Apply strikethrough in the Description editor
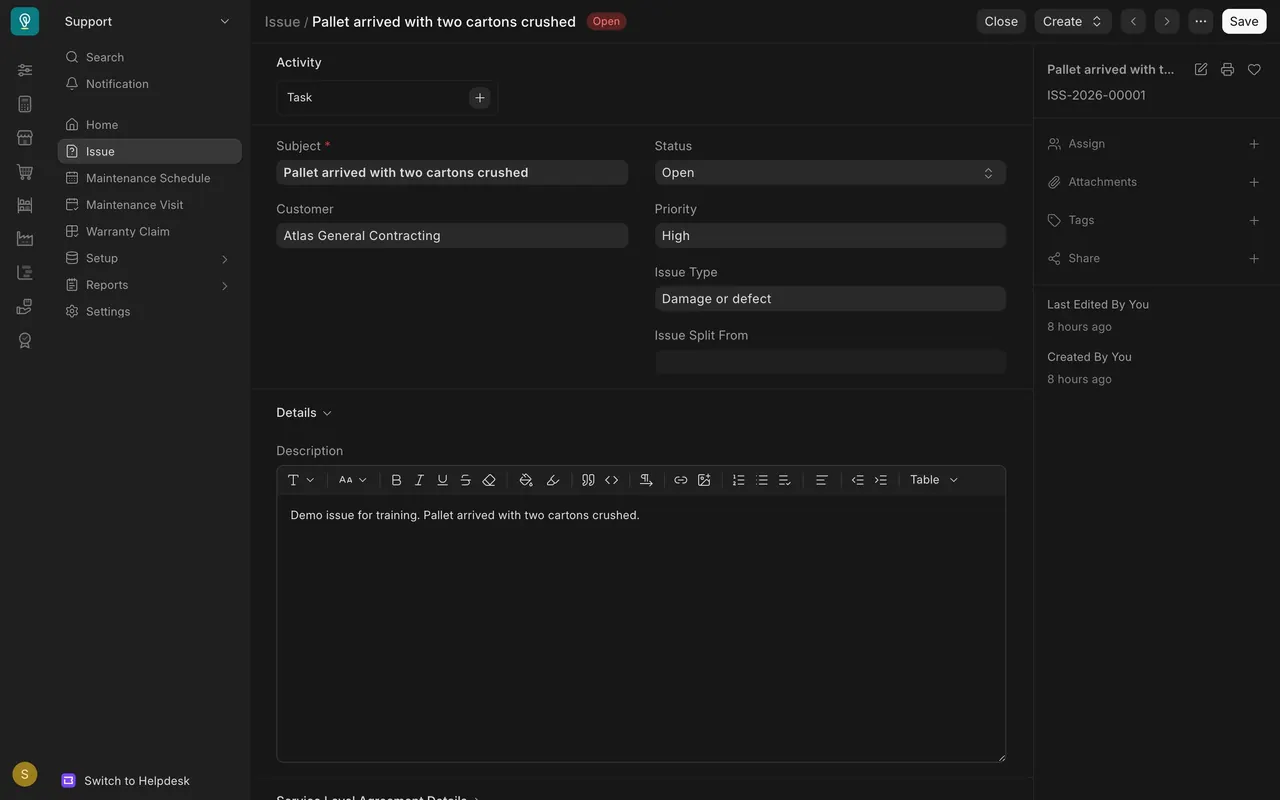 point(465,480)
